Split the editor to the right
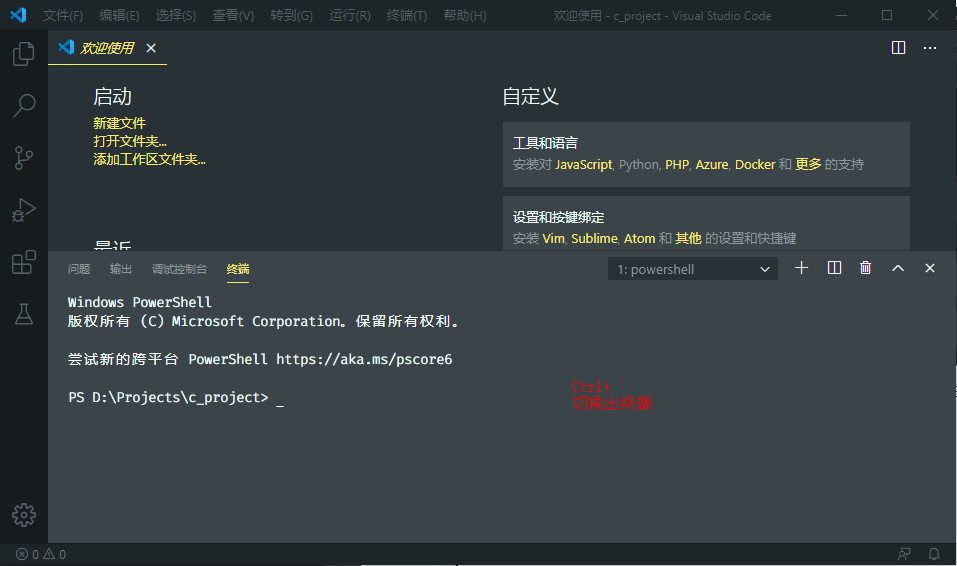The height and width of the screenshot is (566, 957). 898,48
